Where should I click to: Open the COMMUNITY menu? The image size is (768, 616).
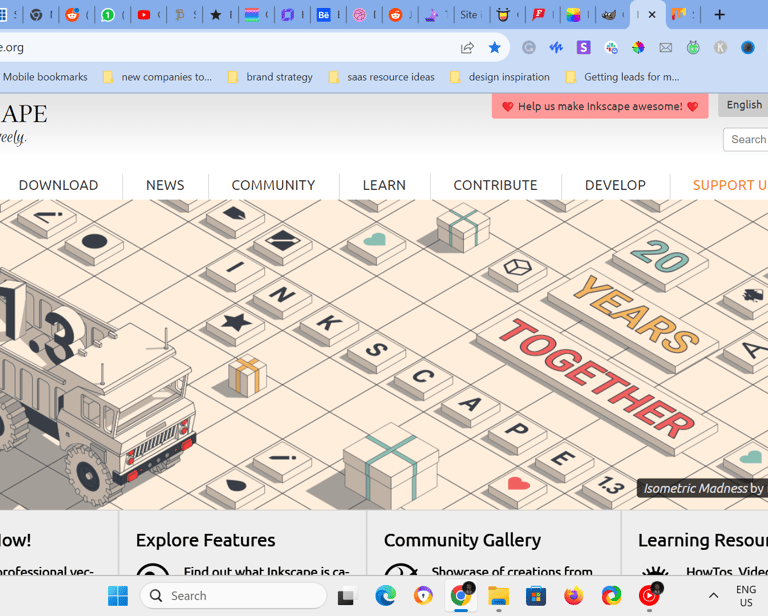tap(273, 185)
